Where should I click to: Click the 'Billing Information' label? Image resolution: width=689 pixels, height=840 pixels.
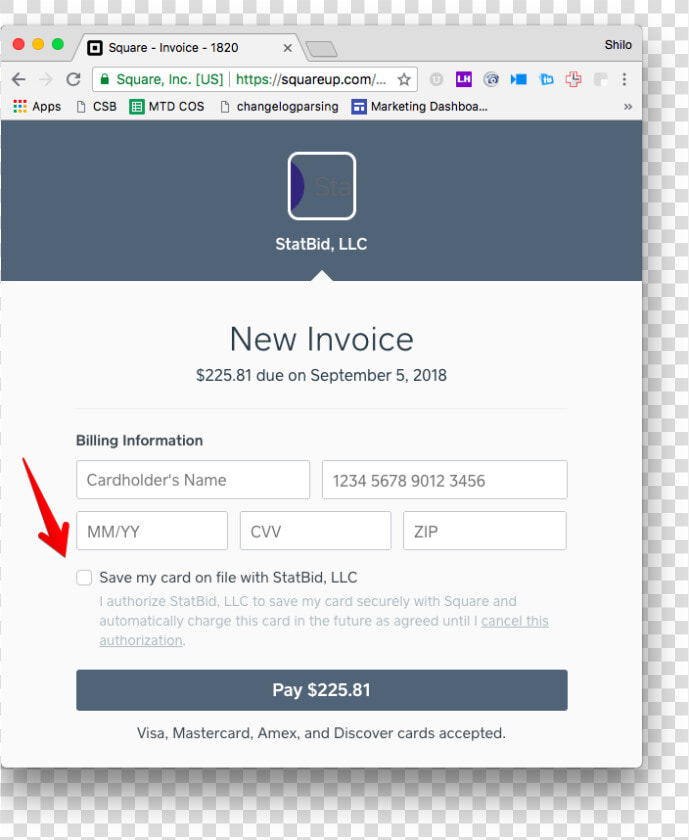[x=139, y=440]
